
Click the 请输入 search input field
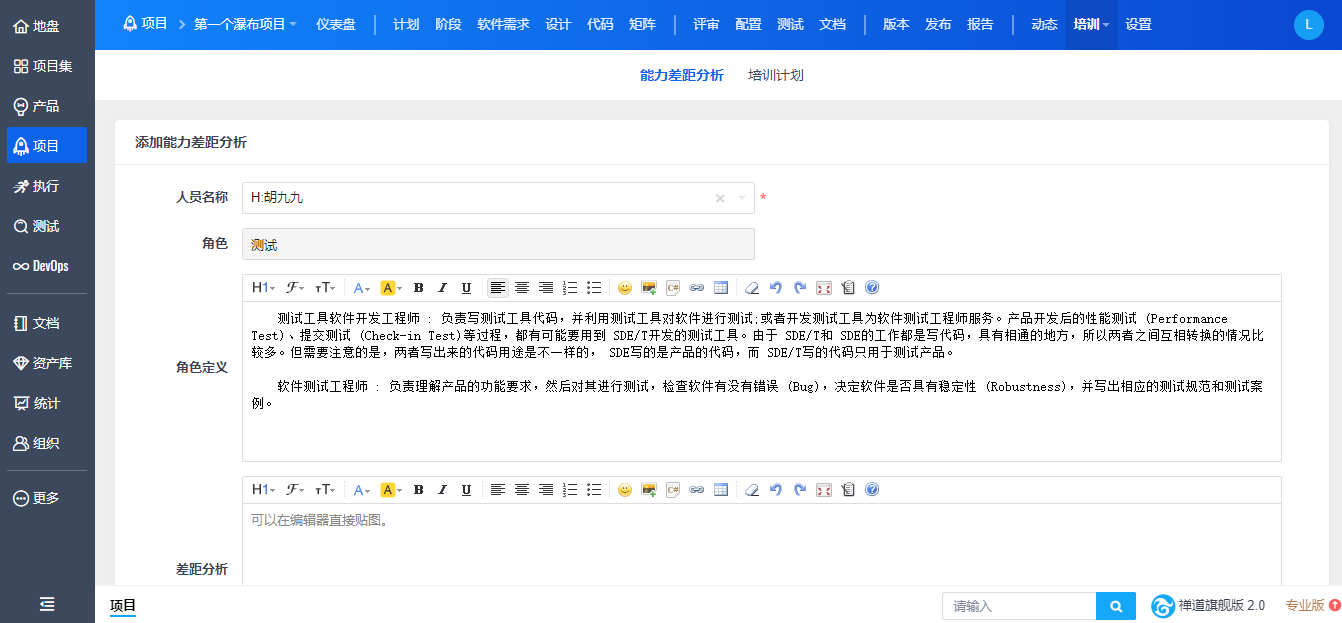(x=1018, y=606)
